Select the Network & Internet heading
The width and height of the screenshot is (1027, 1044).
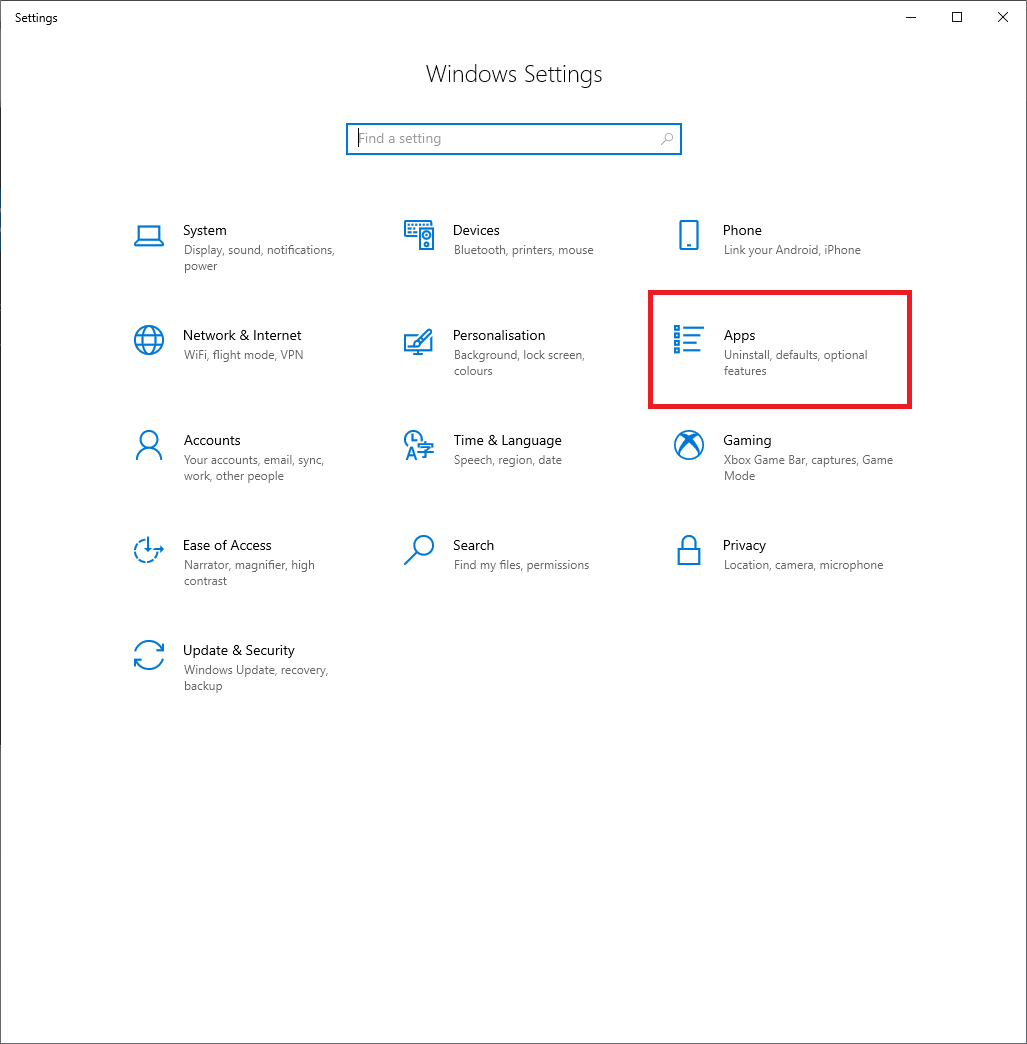[x=242, y=336]
